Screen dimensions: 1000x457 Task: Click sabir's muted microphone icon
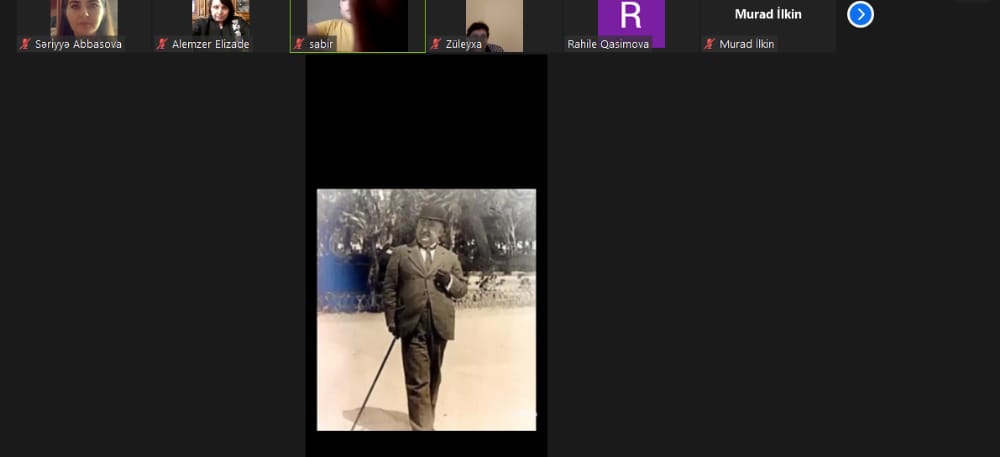[x=298, y=44]
